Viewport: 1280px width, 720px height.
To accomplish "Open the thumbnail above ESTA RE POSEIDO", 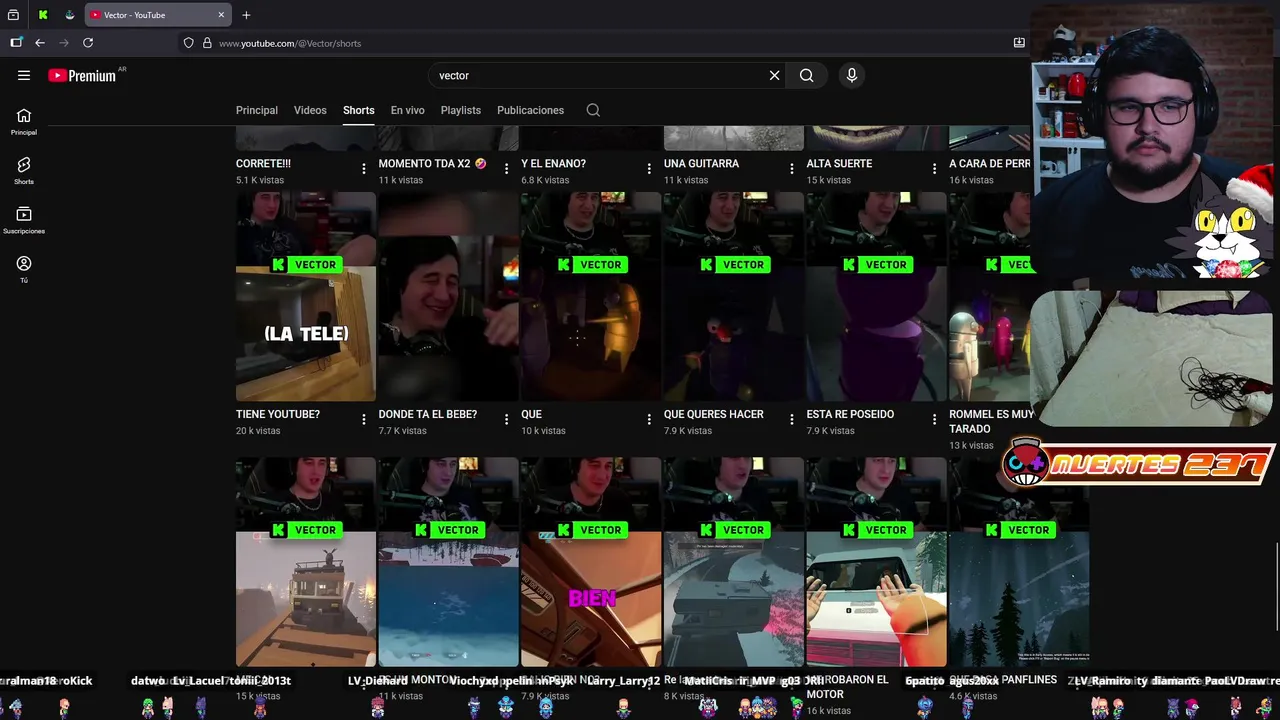I will (876, 297).
